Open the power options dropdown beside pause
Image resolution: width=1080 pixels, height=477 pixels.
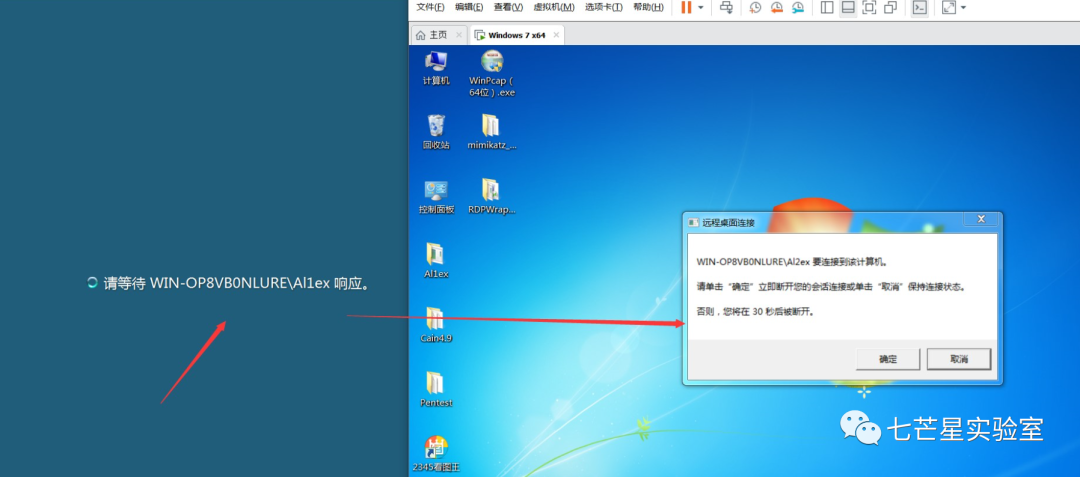[701, 7]
